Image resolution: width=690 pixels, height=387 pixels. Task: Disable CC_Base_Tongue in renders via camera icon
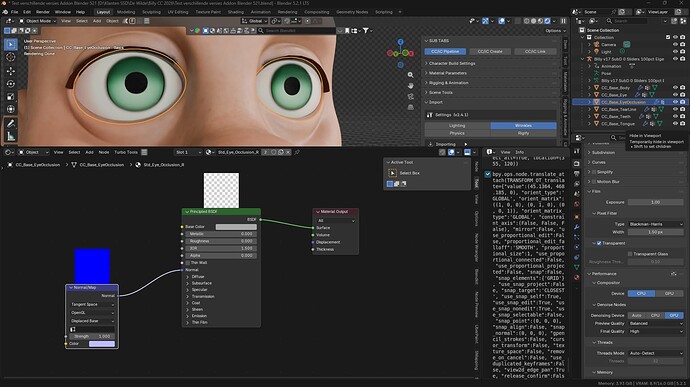(683, 124)
